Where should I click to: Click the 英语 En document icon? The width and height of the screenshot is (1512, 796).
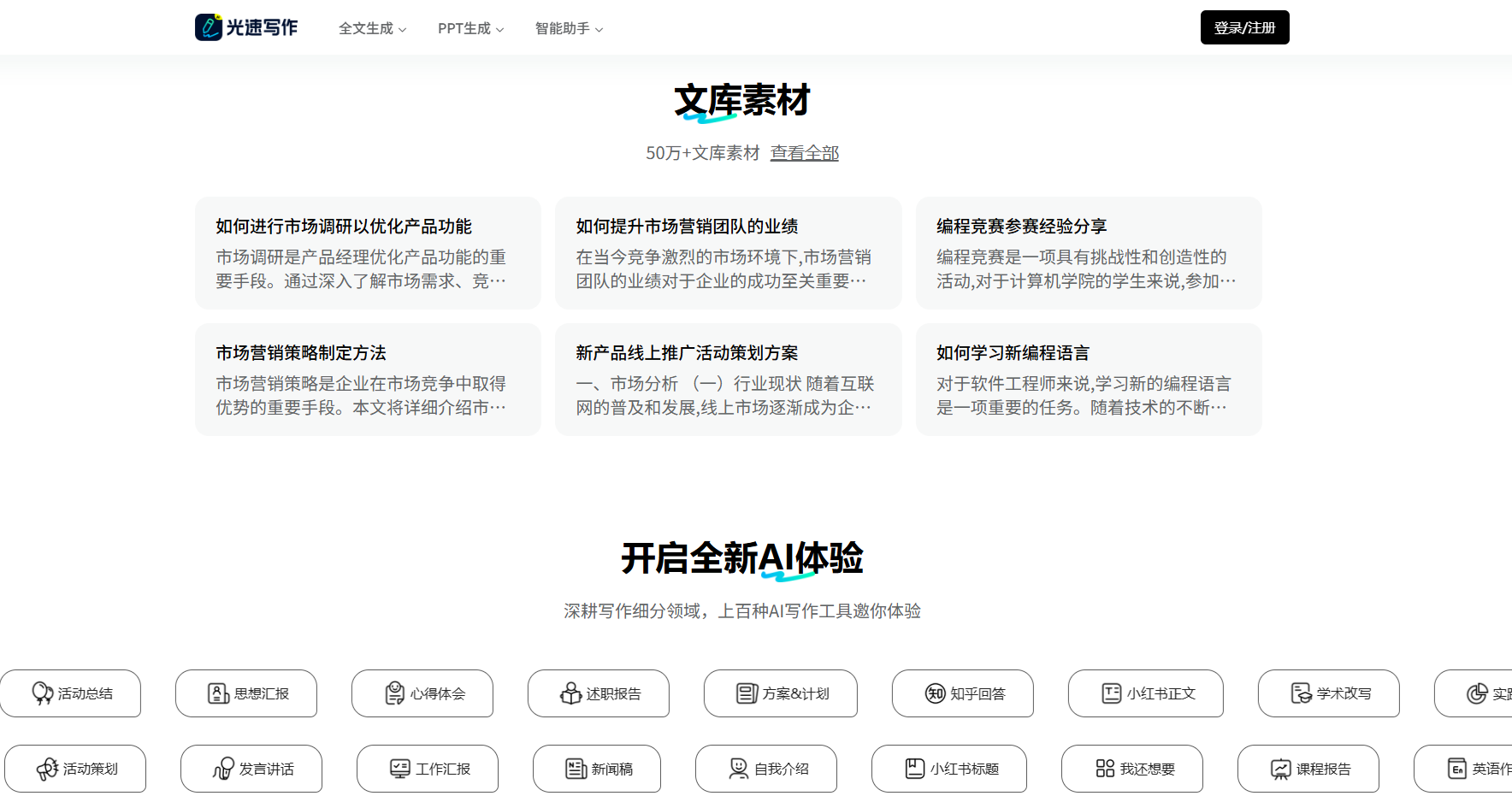click(x=1456, y=769)
